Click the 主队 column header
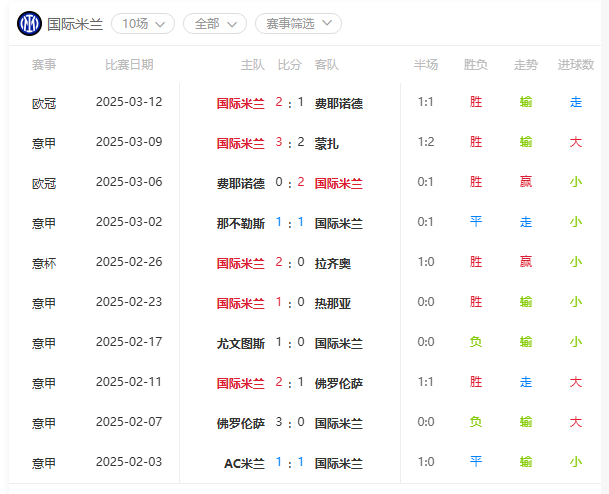609x494 pixels. (253, 64)
